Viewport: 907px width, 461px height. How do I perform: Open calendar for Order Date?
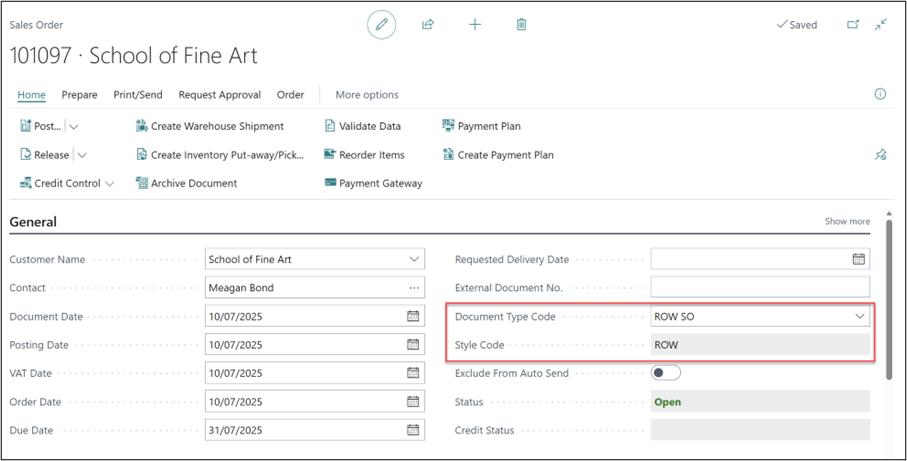pos(413,401)
